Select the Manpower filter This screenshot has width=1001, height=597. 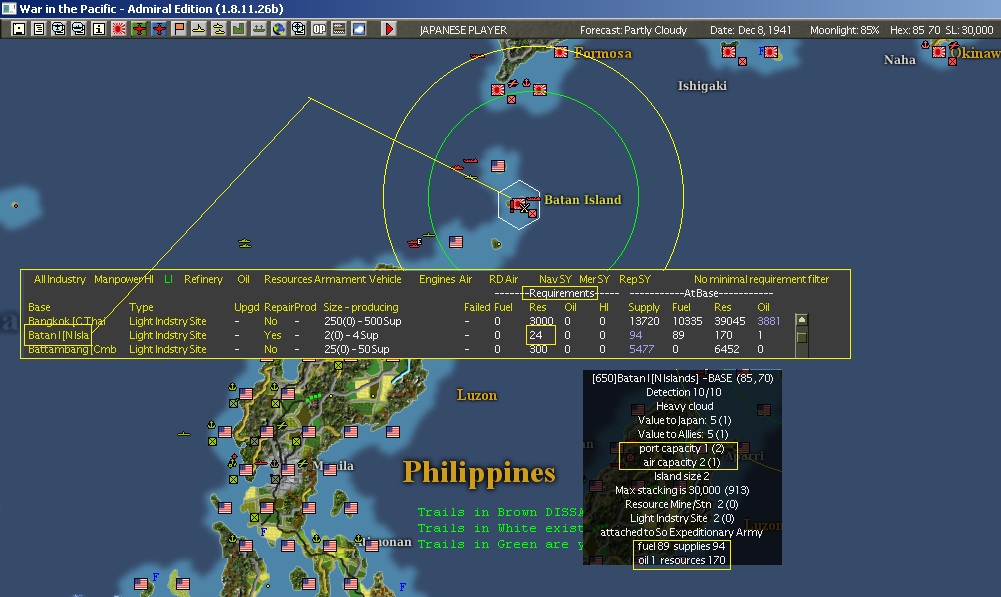coord(119,279)
